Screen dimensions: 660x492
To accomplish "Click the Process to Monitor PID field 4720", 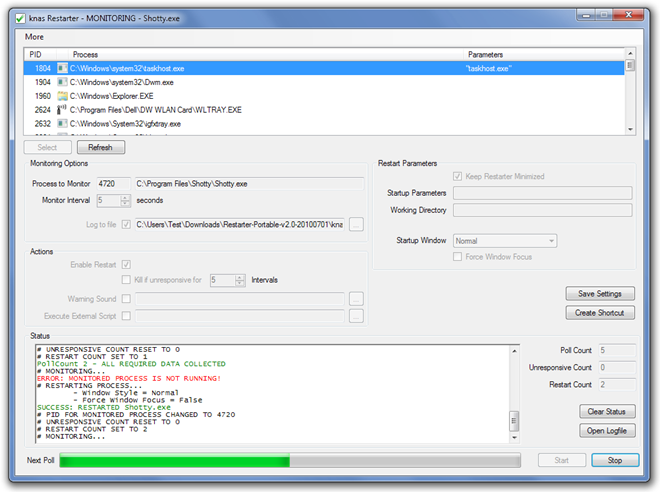I will pyautogui.click(x=114, y=184).
